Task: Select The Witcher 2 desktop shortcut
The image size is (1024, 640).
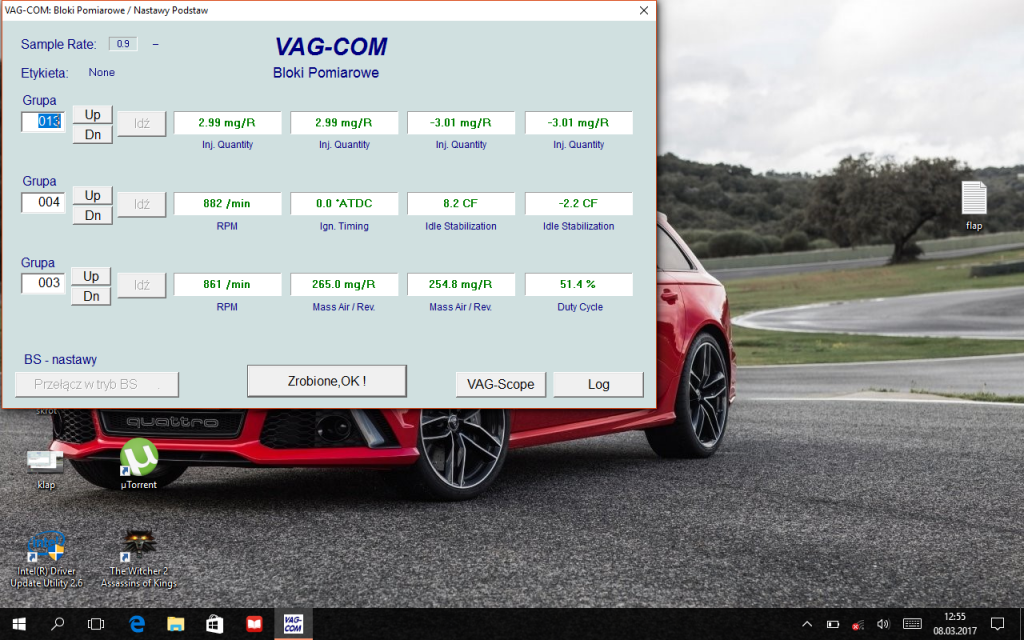Action: tap(138, 560)
